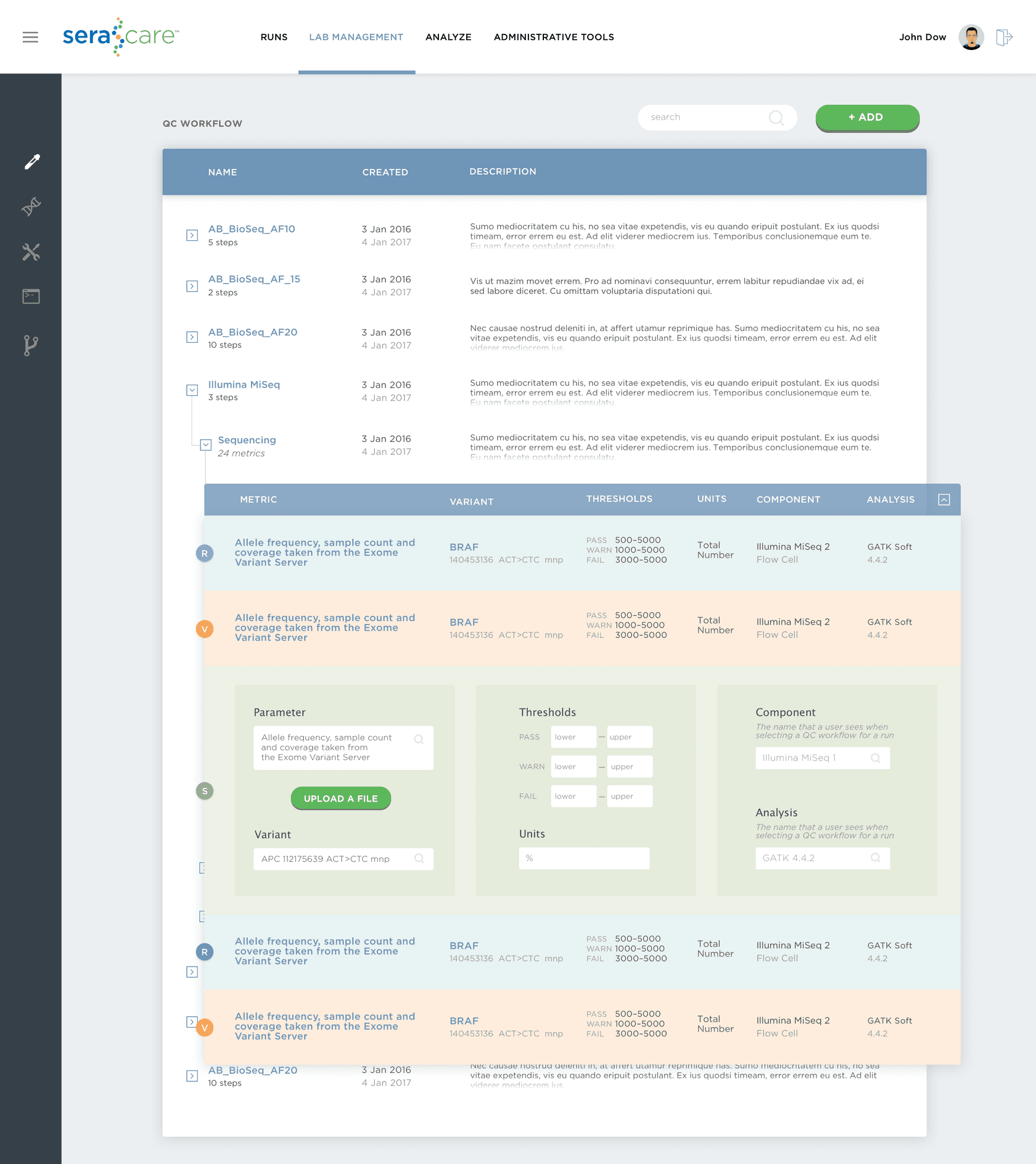Collapse the Sequencing step
1036x1164 pixels.
coord(206,445)
